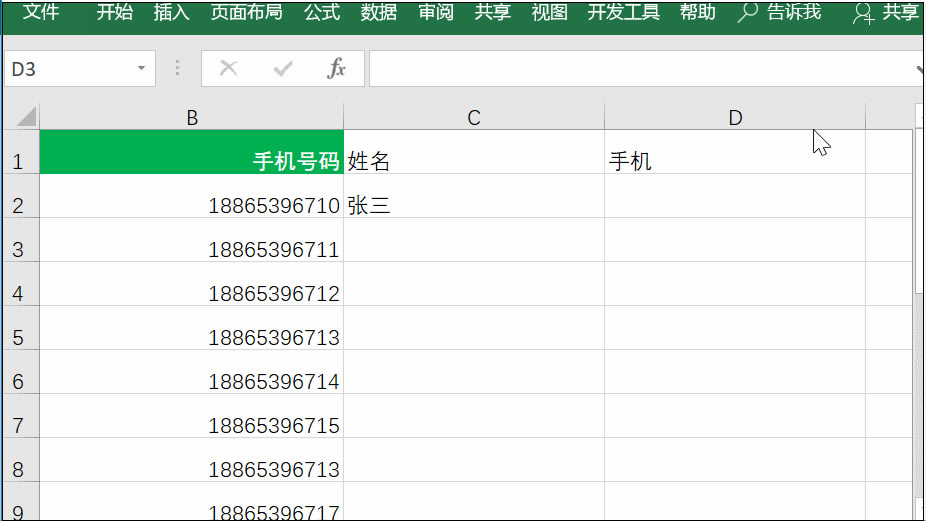The width and height of the screenshot is (926, 521).
Task: Open the Insert Function fx icon
Action: (336, 69)
